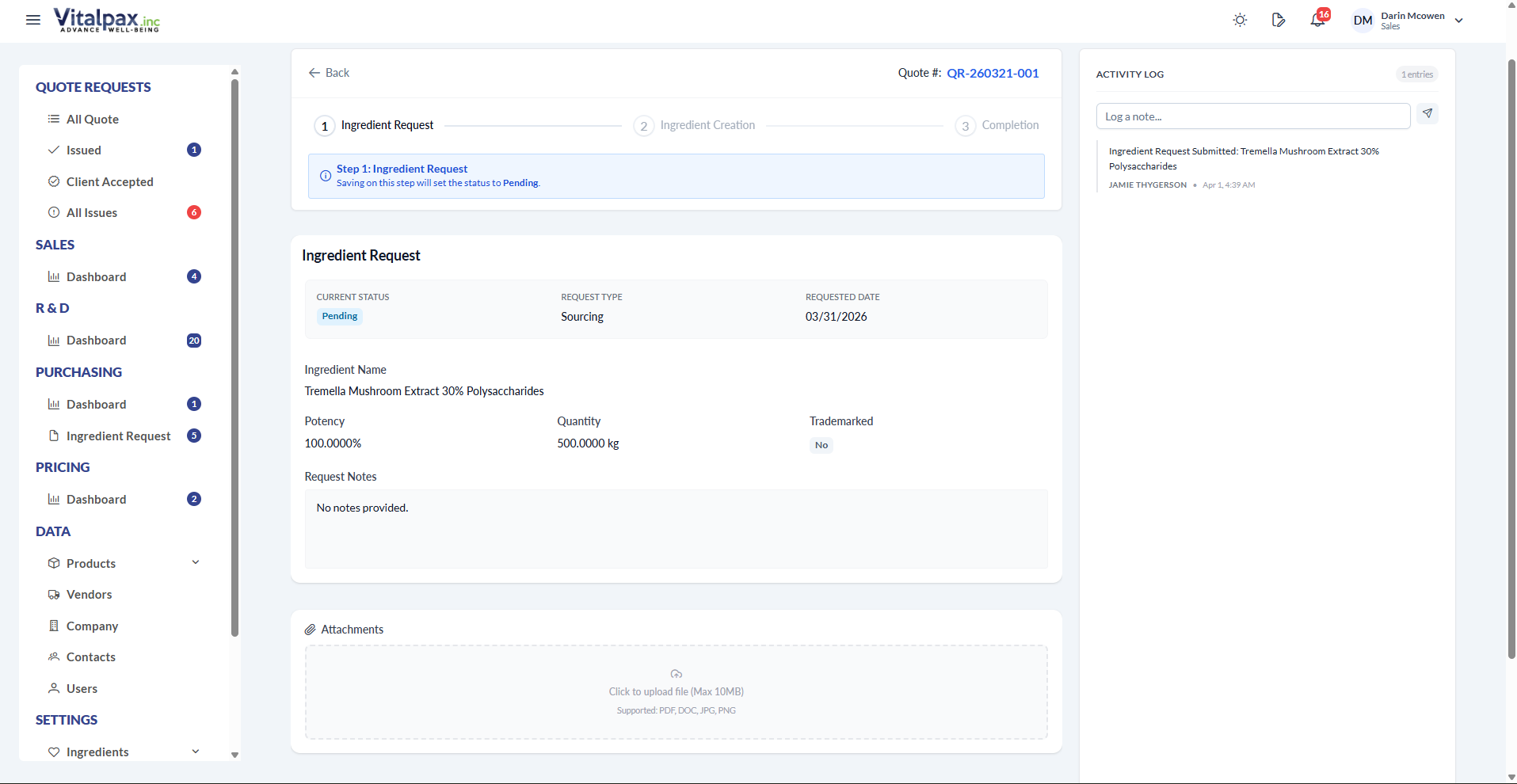Click the Ingredients heart icon
The height and width of the screenshot is (784, 1517).
tap(54, 752)
